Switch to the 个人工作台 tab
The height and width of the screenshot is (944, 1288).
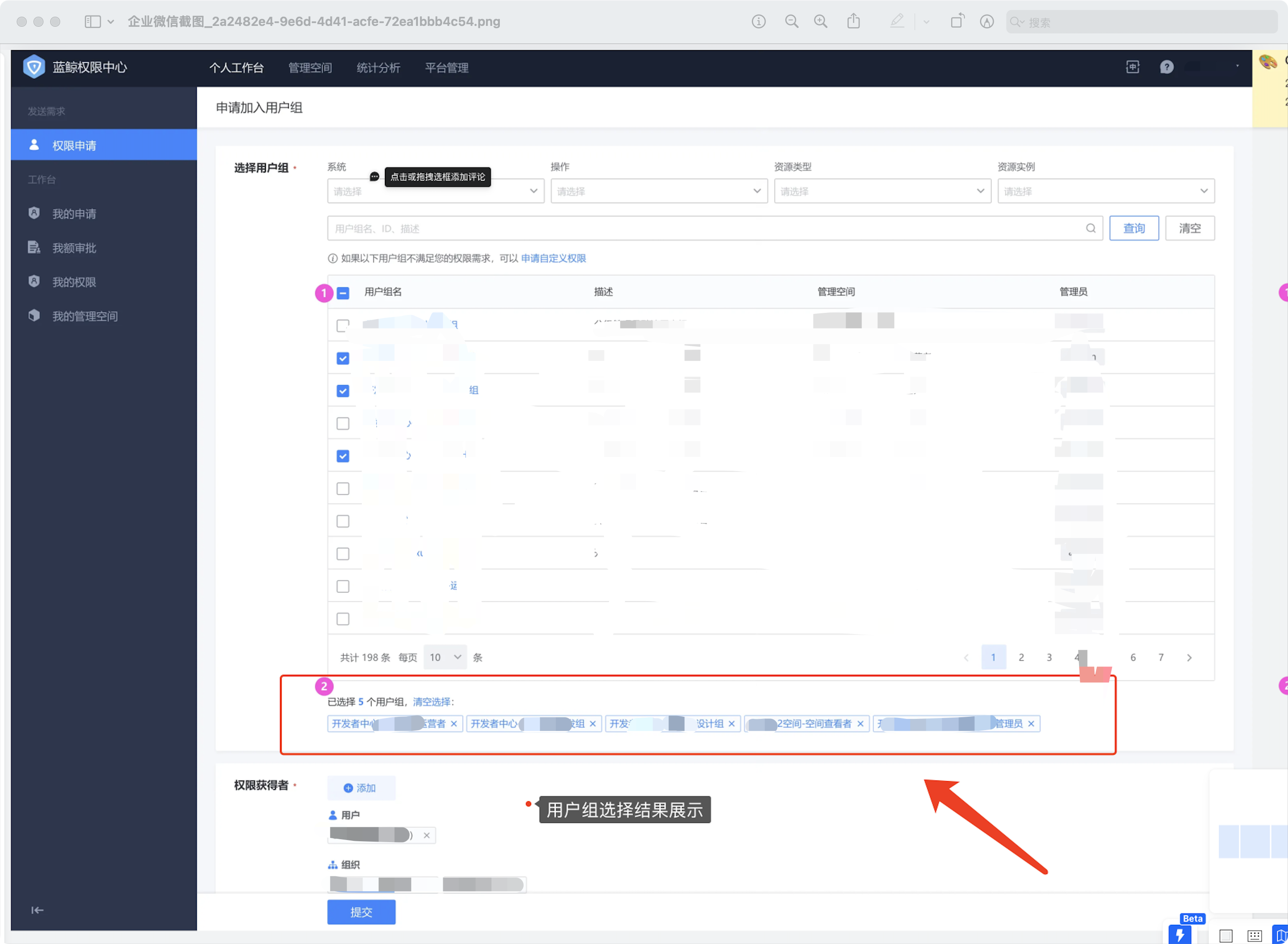click(x=236, y=68)
